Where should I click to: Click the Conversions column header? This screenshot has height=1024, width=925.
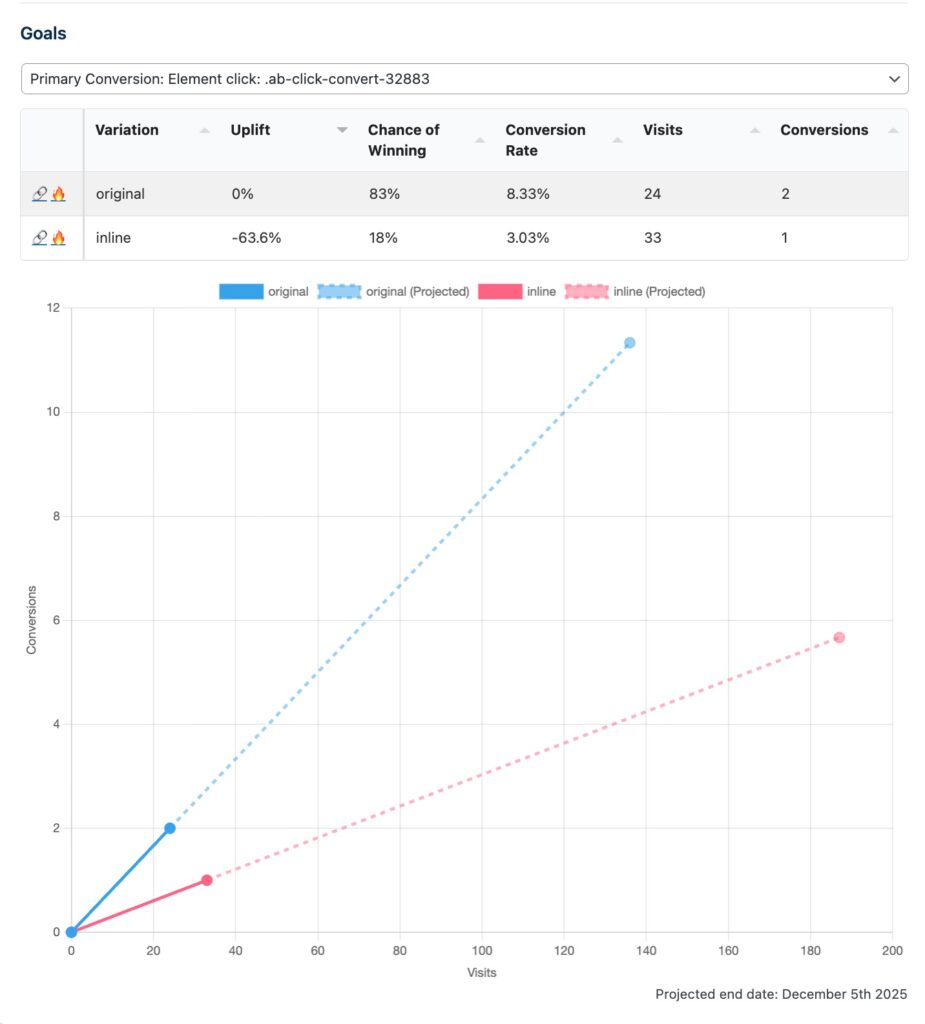824,130
